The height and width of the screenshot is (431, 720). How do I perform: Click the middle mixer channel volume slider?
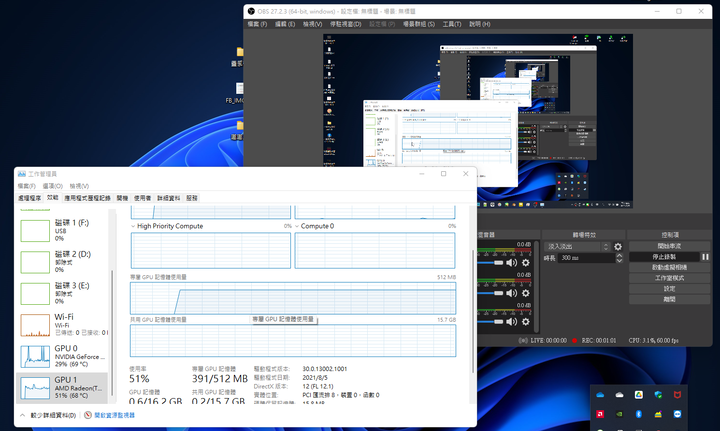click(490, 293)
